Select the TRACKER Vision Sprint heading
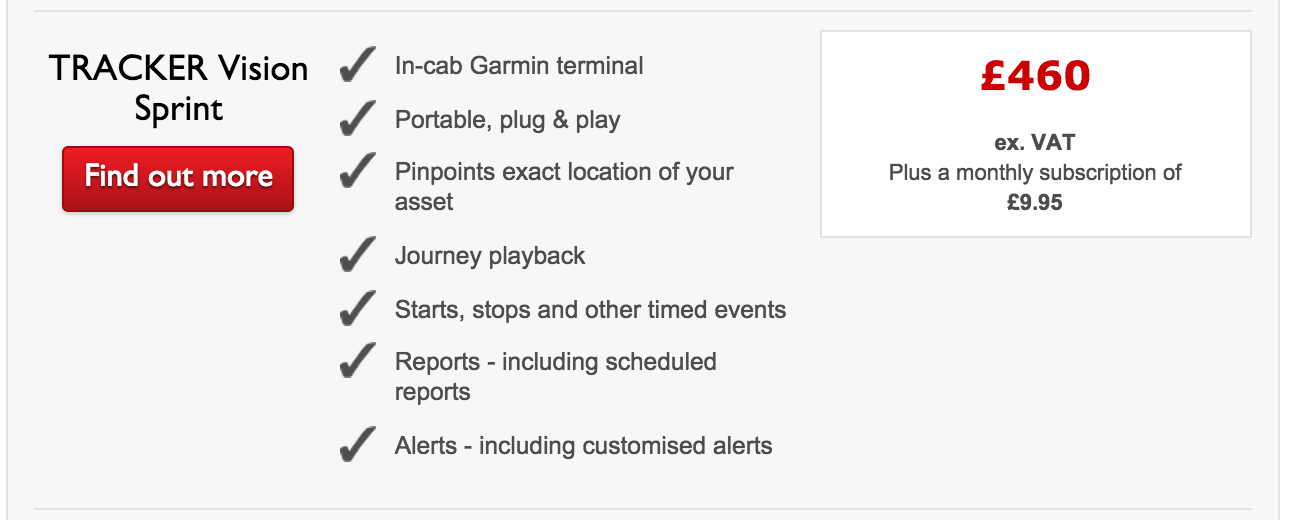 tap(178, 88)
